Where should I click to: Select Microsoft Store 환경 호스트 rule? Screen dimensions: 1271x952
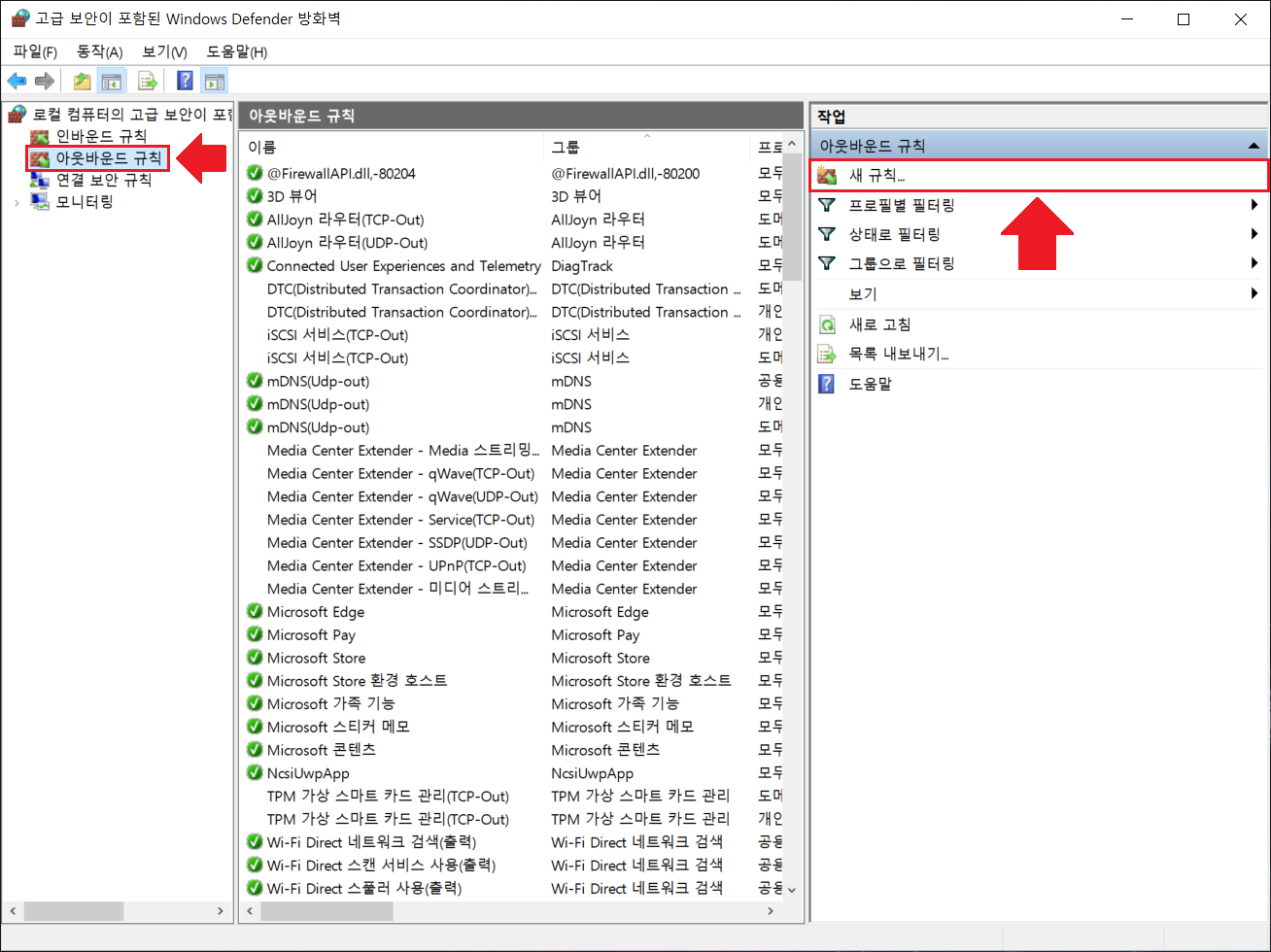click(358, 681)
